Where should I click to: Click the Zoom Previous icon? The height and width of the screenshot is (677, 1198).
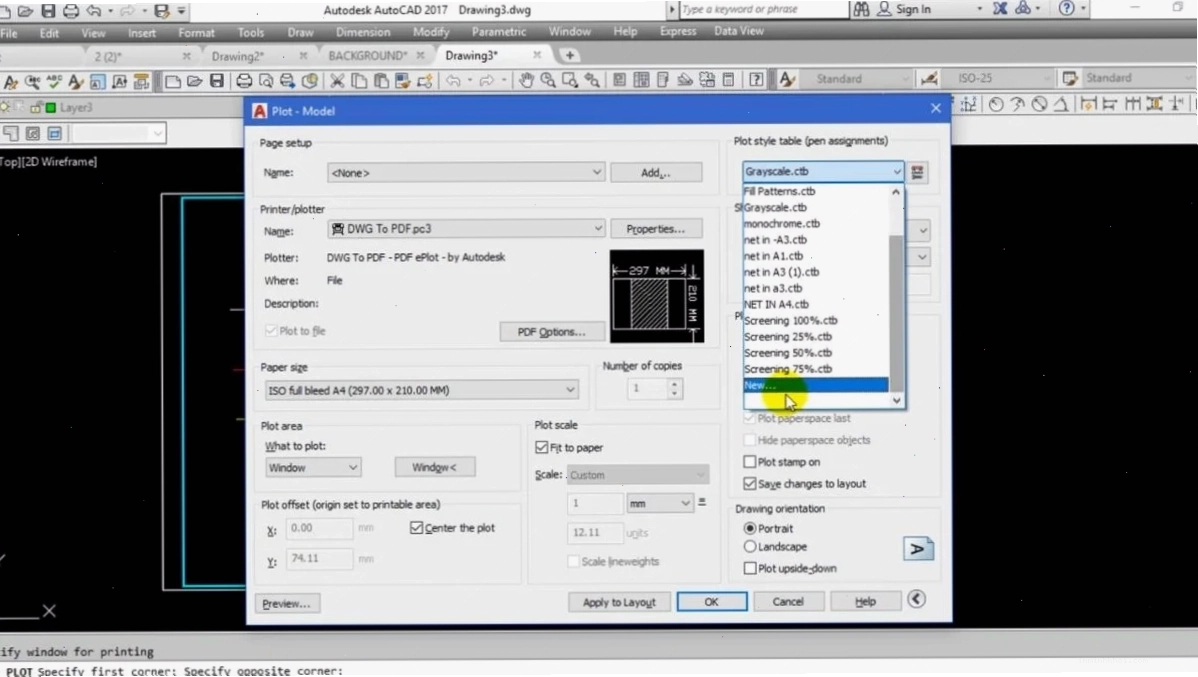pos(592,79)
